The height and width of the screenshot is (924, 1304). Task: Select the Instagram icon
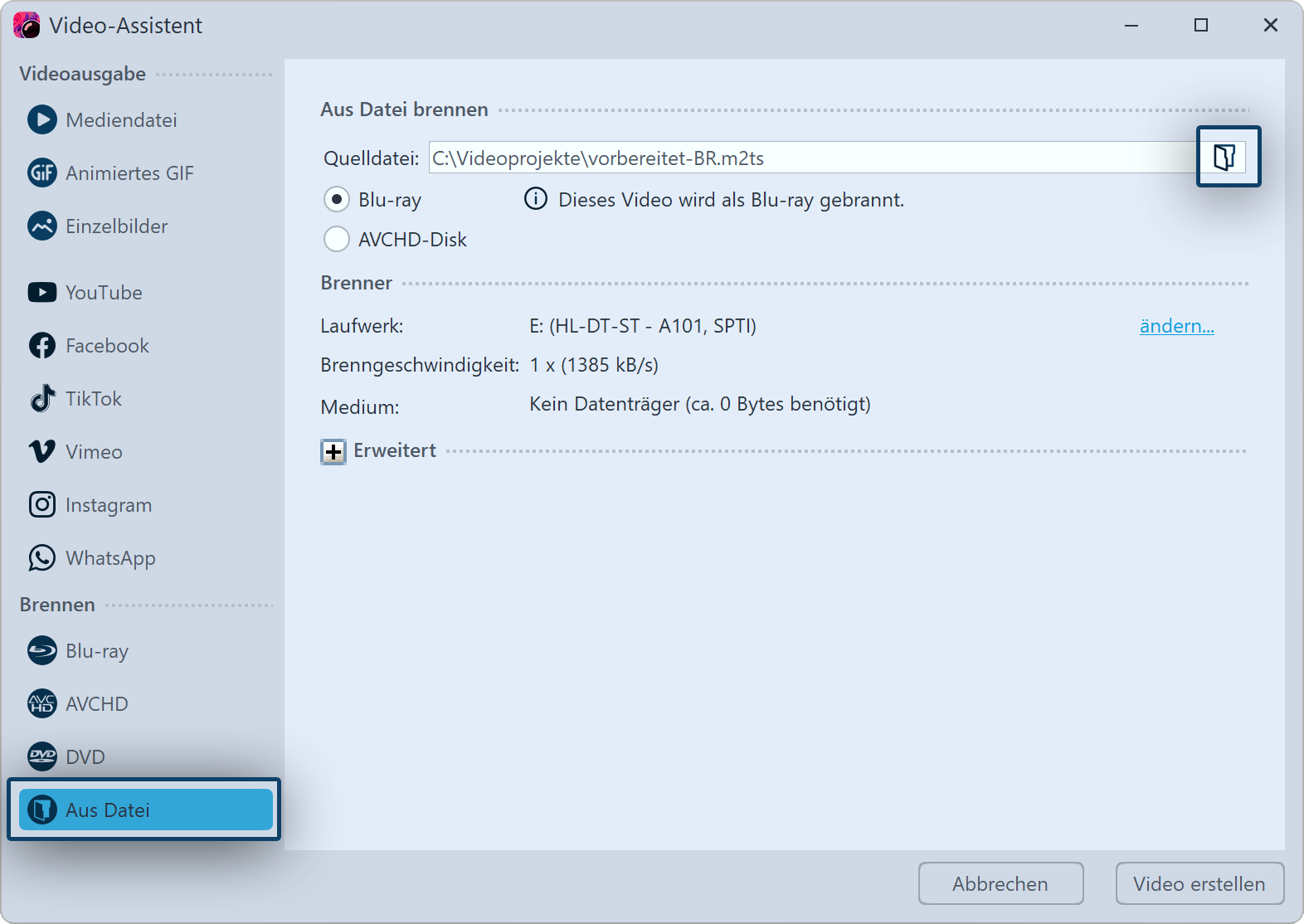coord(42,505)
